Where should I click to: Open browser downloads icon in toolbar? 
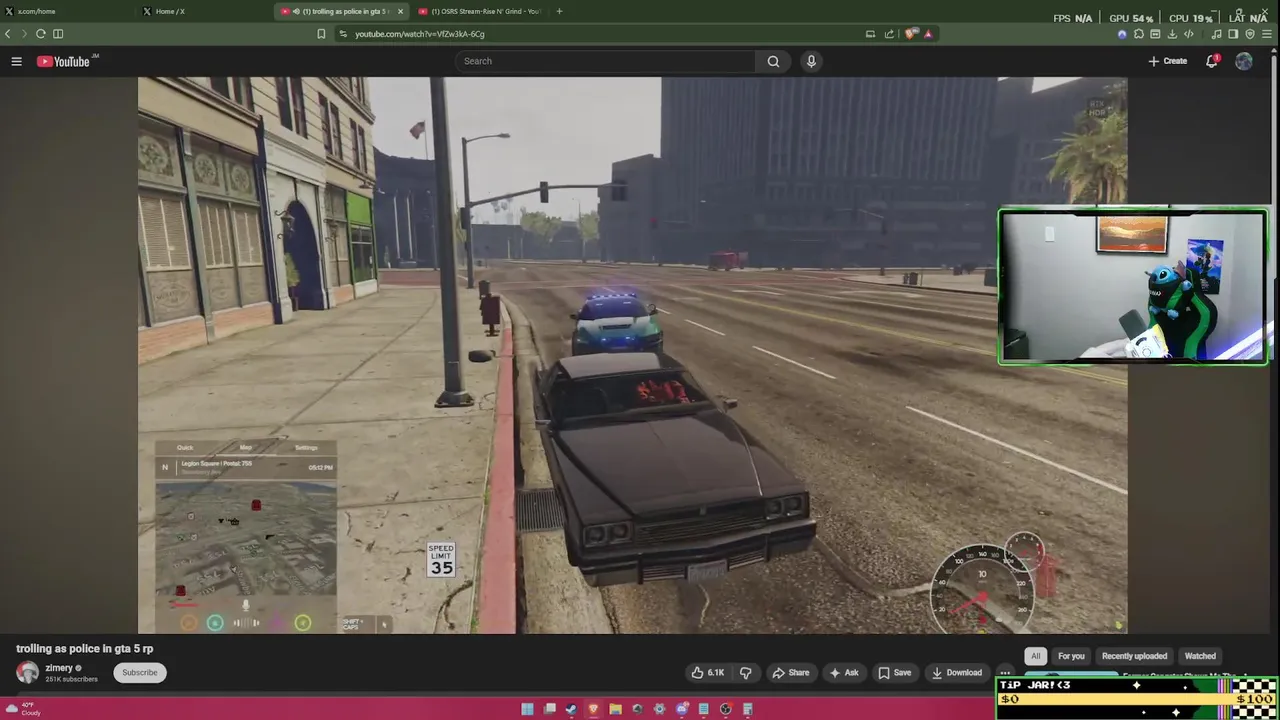coord(1171,34)
